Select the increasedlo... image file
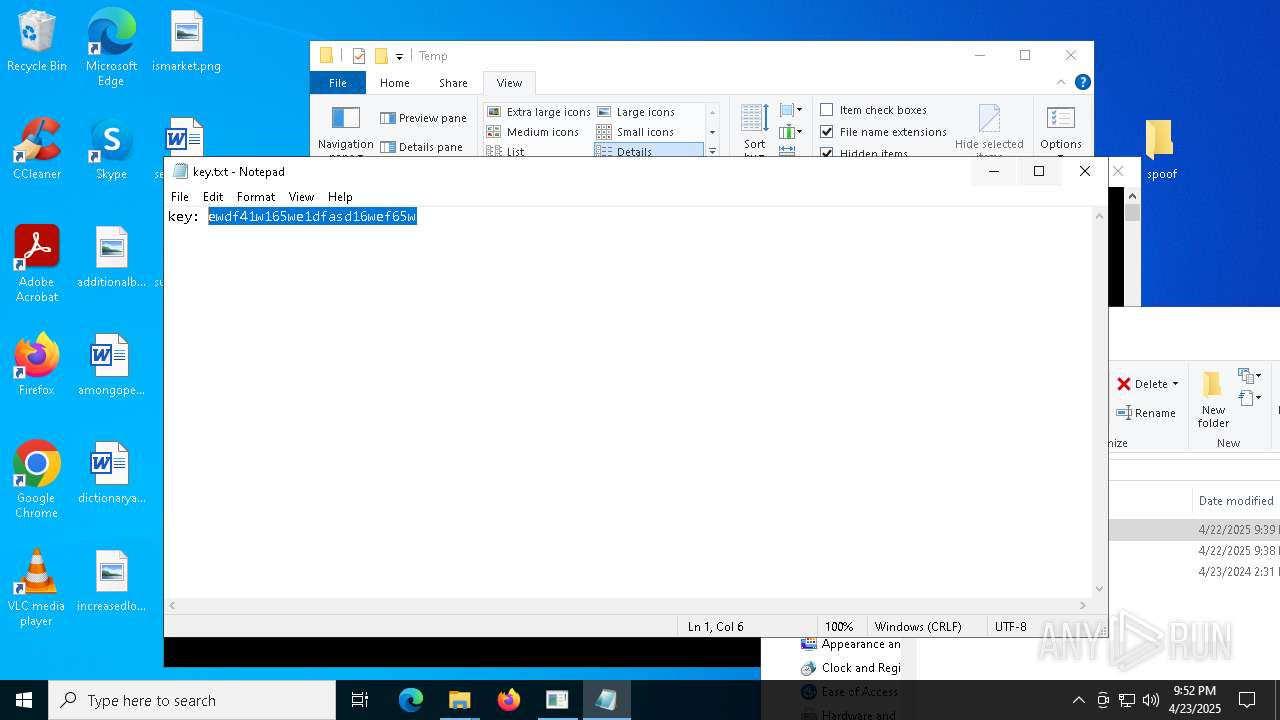The image size is (1280, 720). click(111, 581)
